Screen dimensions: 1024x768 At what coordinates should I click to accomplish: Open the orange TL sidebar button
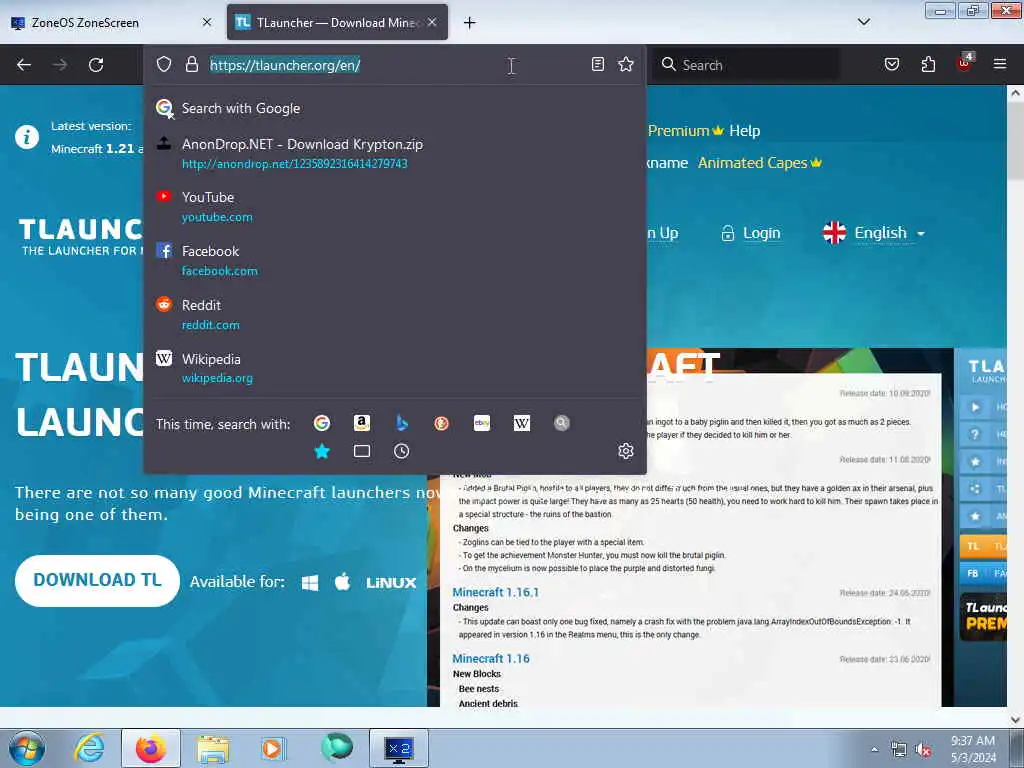[x=982, y=546]
